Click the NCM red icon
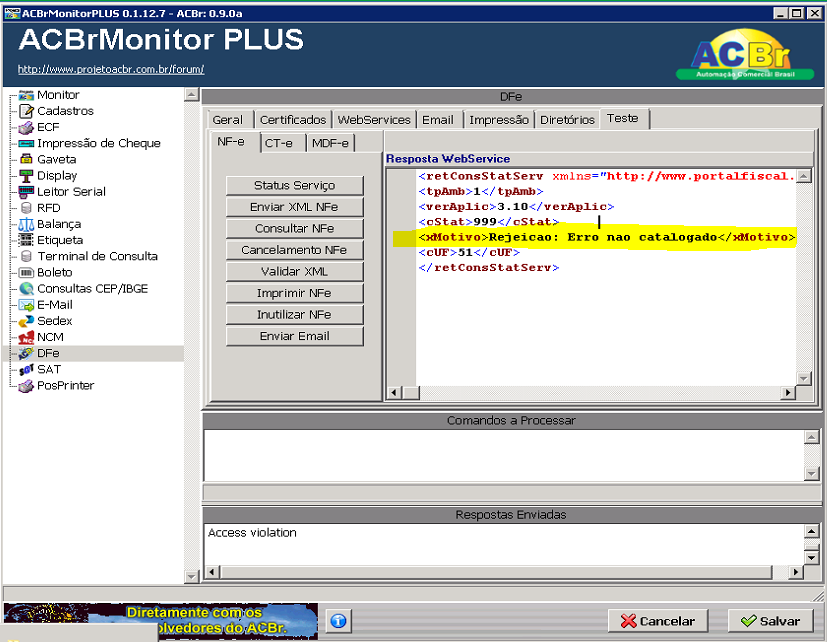The image size is (827, 642). (x=26, y=337)
